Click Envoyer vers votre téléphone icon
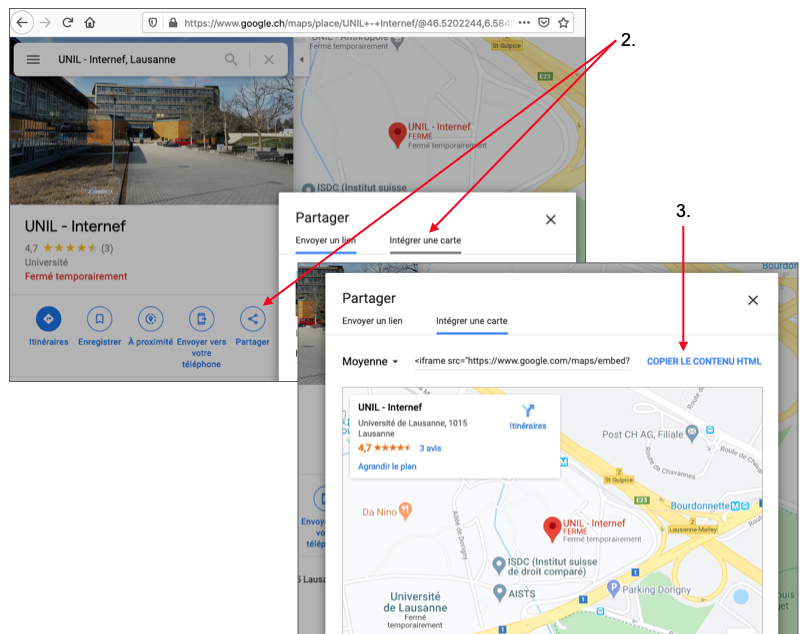This screenshot has height=634, width=809. (202, 319)
